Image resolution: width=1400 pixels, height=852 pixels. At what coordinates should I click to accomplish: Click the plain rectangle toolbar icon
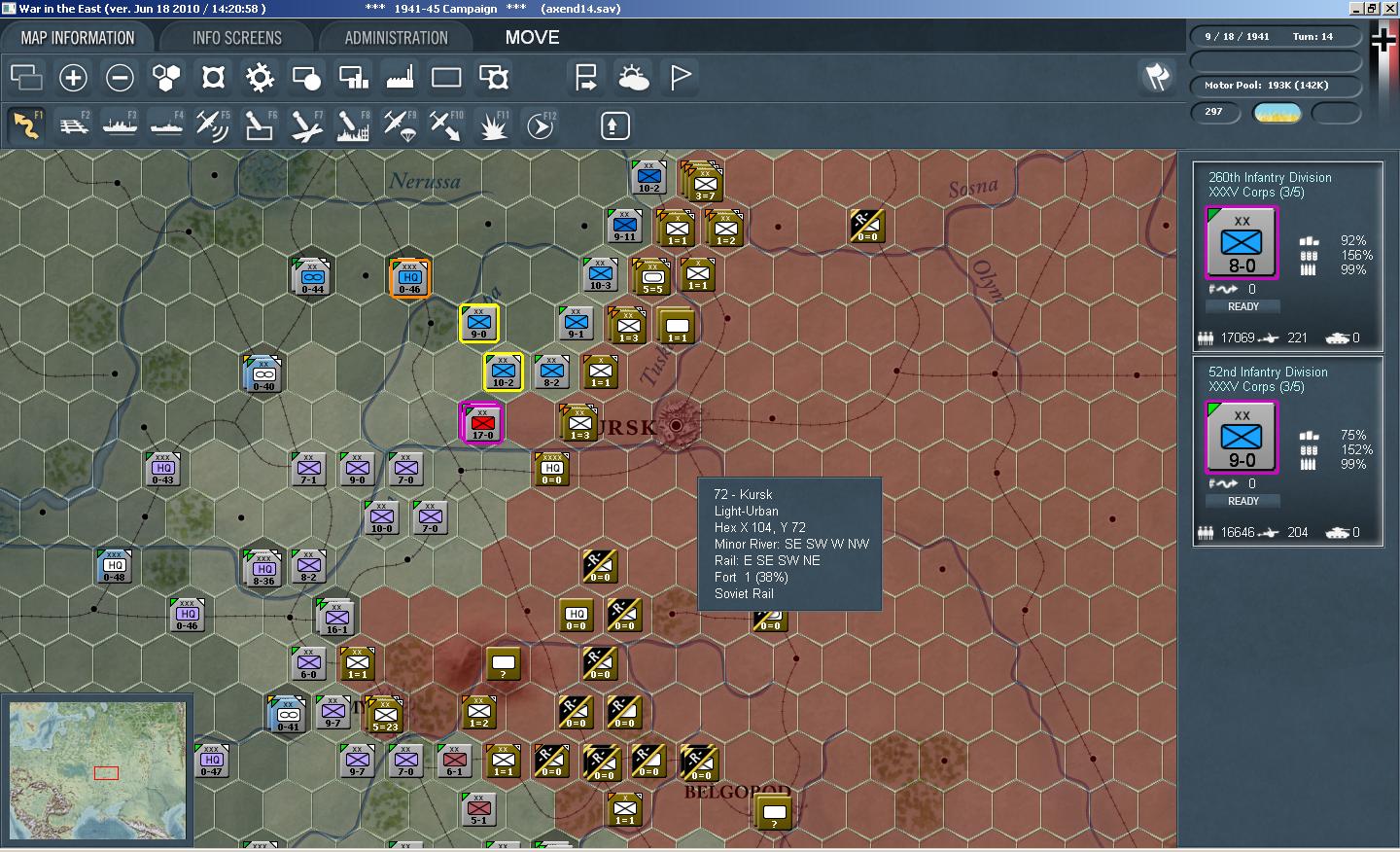pyautogui.click(x=446, y=78)
